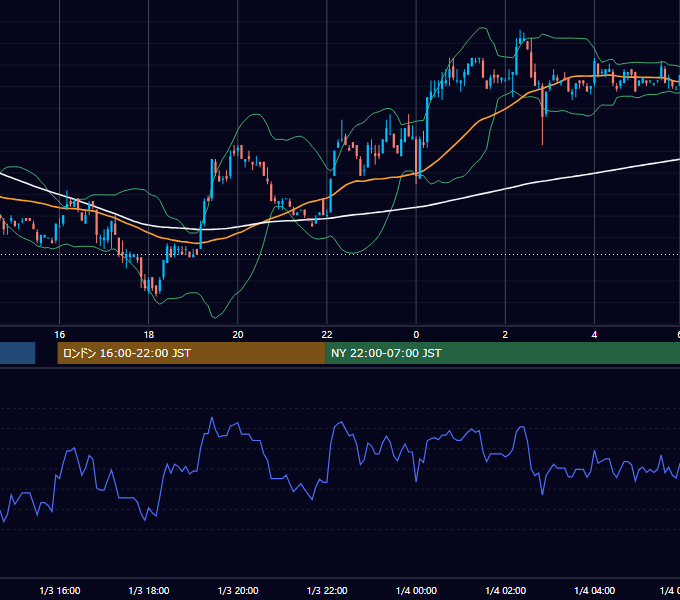Click the 4 hour label on the price chart axis
The image size is (680, 600).
tap(594, 335)
